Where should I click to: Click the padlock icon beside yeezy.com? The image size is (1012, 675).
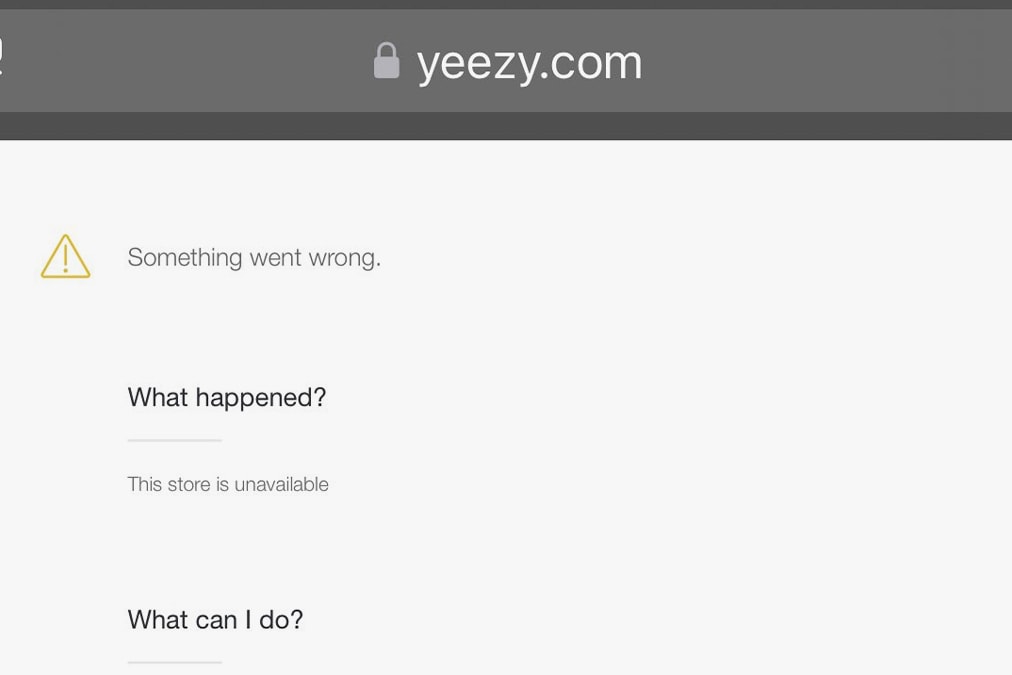click(x=386, y=61)
